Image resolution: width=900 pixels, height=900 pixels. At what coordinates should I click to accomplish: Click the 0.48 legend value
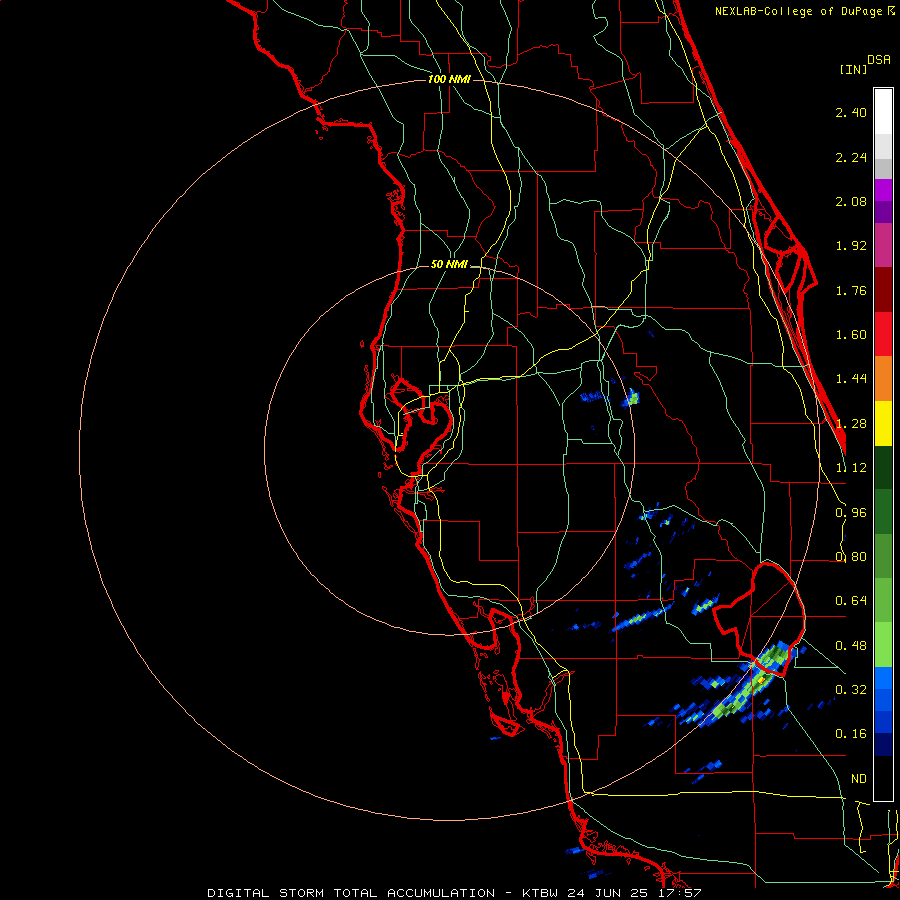click(x=851, y=646)
